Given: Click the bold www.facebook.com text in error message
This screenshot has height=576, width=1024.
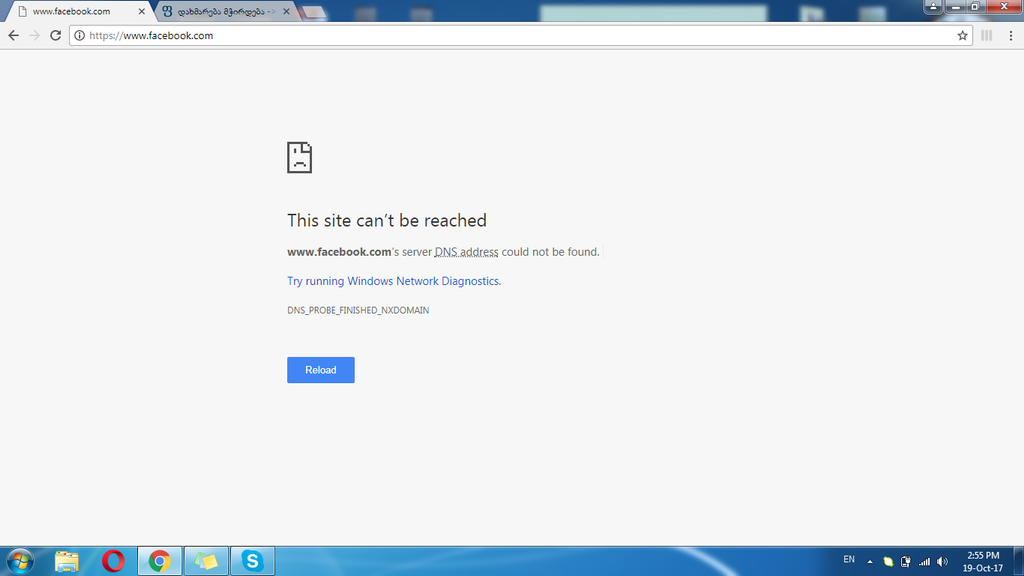Looking at the screenshot, I should click(x=339, y=252).
